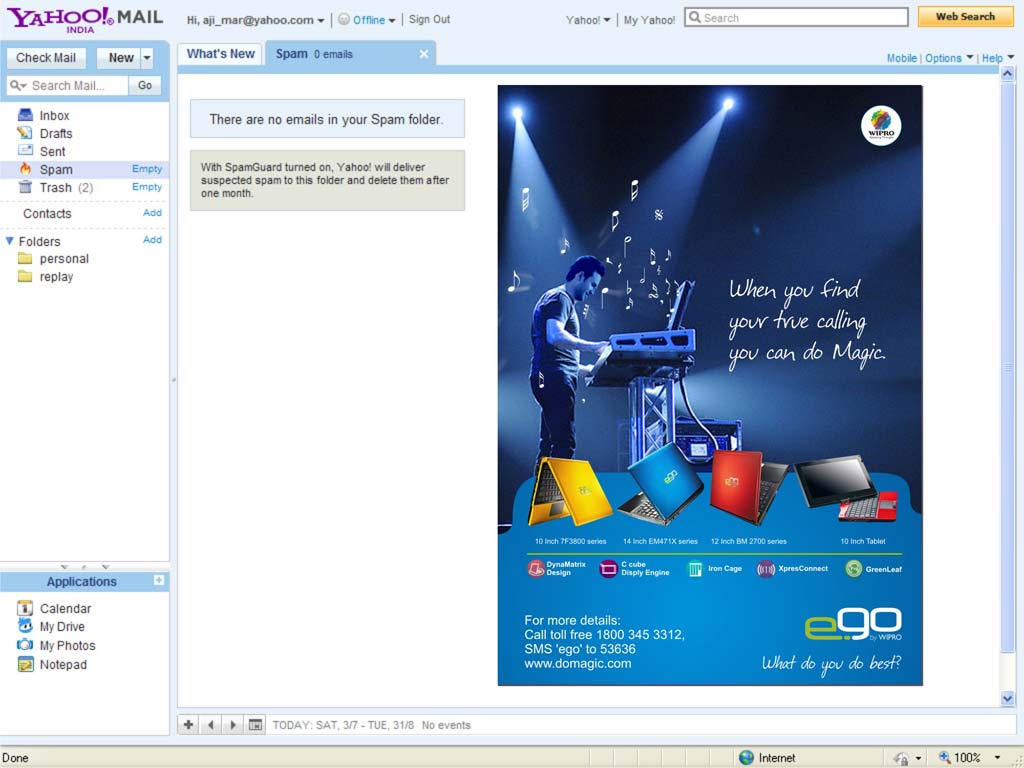Open the My Drive icon
The height and width of the screenshot is (768, 1024).
tap(25, 626)
